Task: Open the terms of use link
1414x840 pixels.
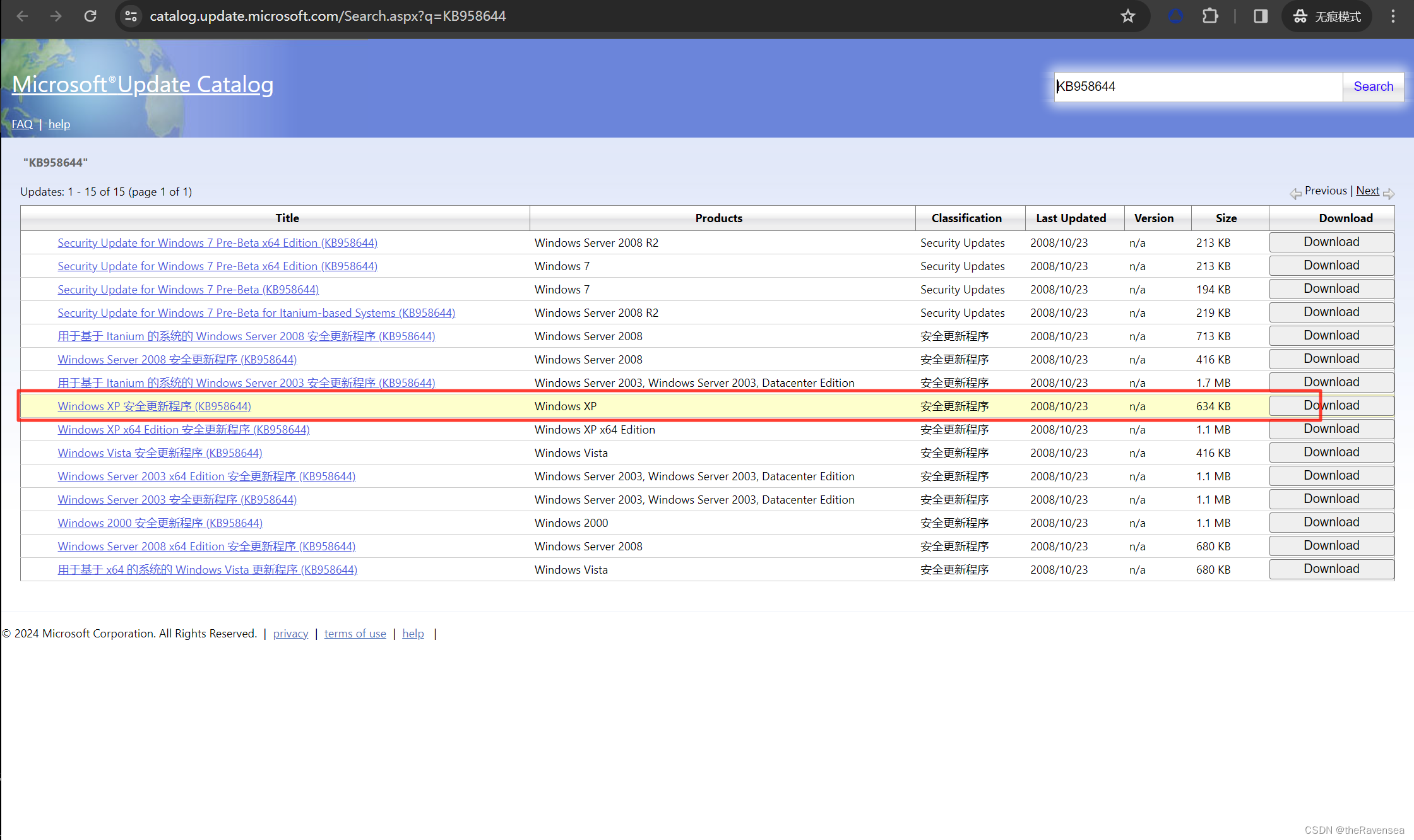Action: click(x=355, y=634)
